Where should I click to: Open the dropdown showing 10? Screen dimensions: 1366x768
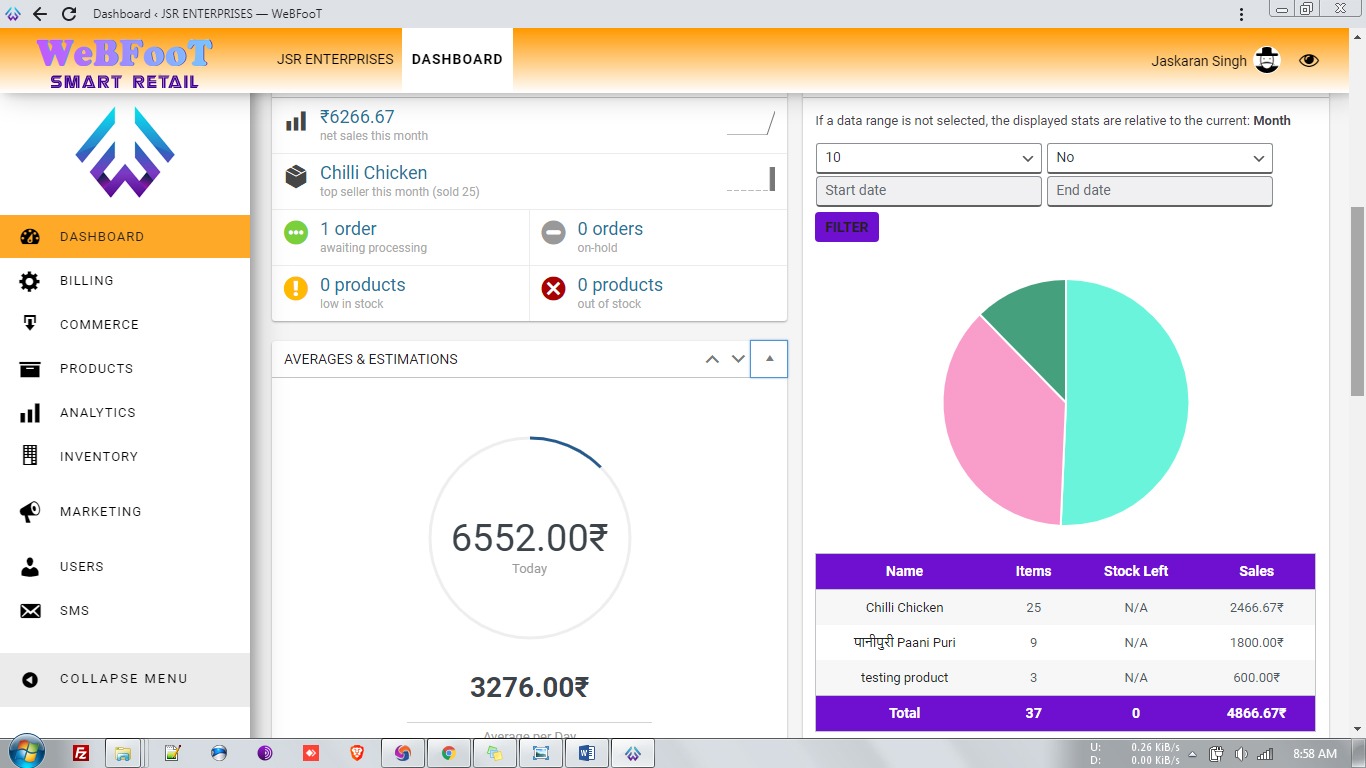coord(928,158)
